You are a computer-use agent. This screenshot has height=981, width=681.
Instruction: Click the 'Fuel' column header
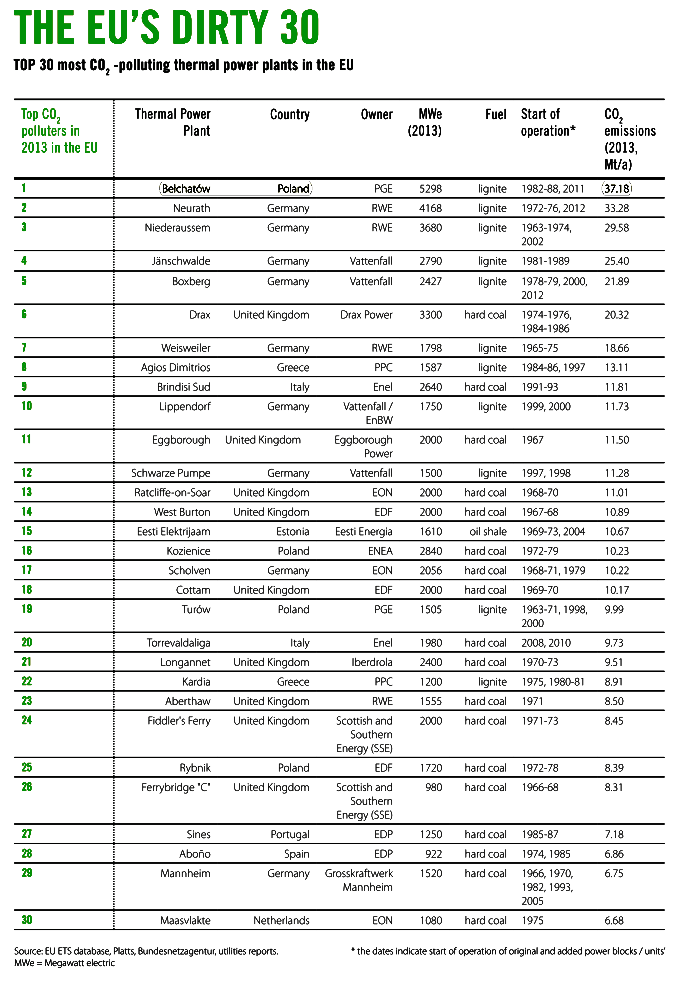point(496,115)
